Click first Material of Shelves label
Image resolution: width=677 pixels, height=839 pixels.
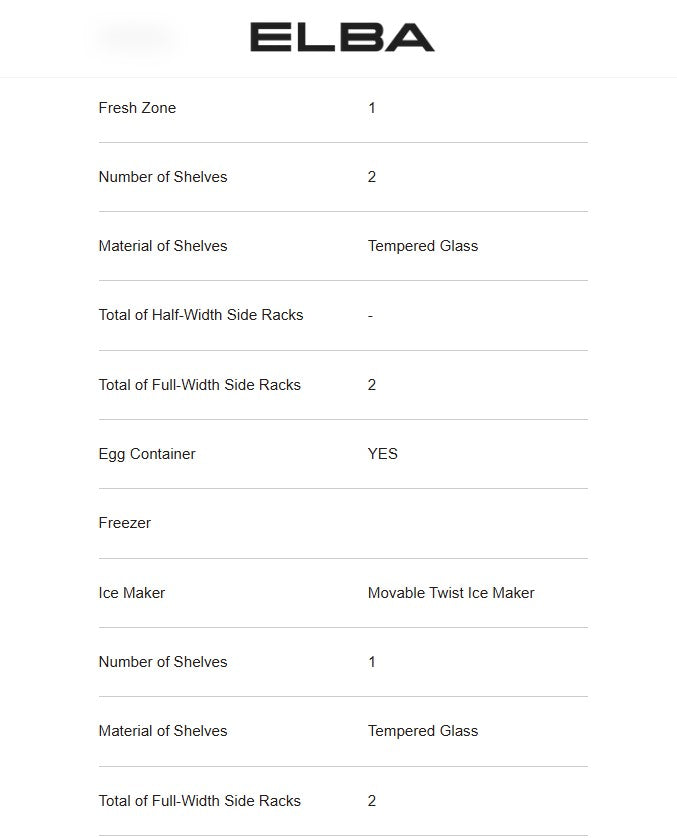click(163, 246)
